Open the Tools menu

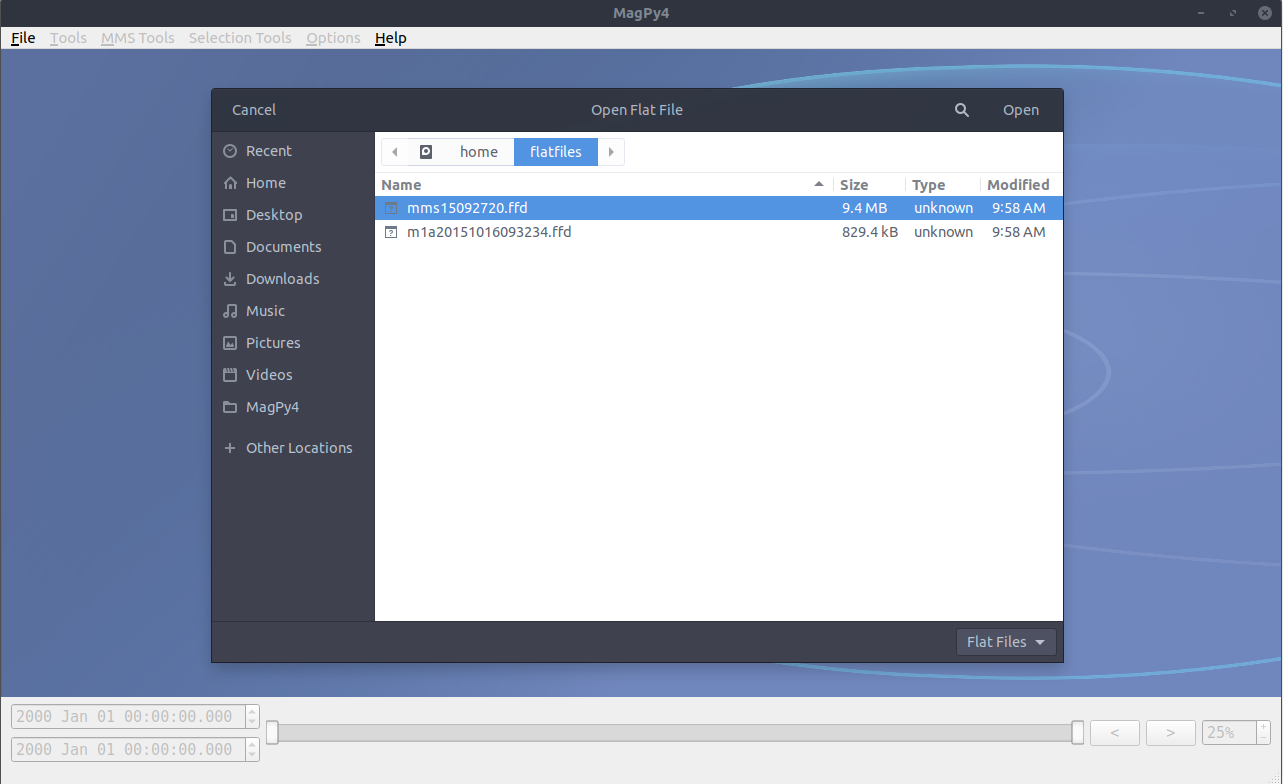(69, 38)
